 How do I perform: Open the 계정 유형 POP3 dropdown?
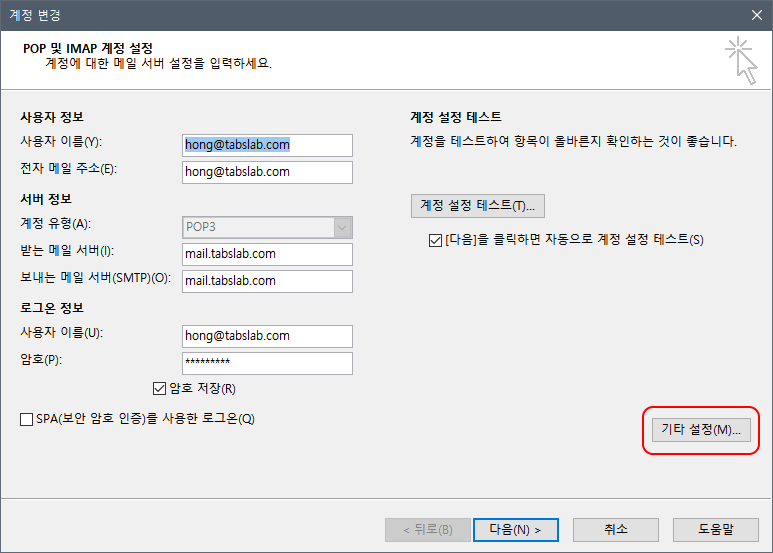coord(267,227)
